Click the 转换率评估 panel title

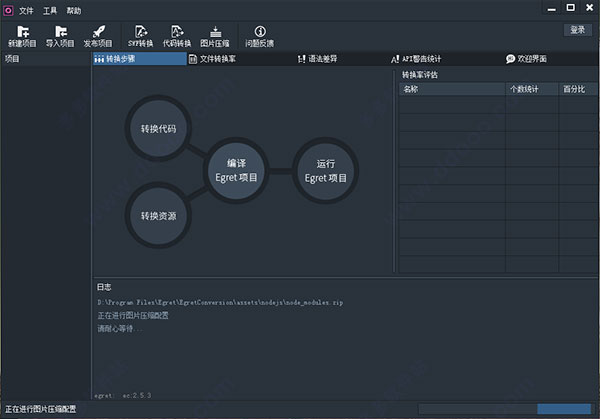[x=420, y=75]
